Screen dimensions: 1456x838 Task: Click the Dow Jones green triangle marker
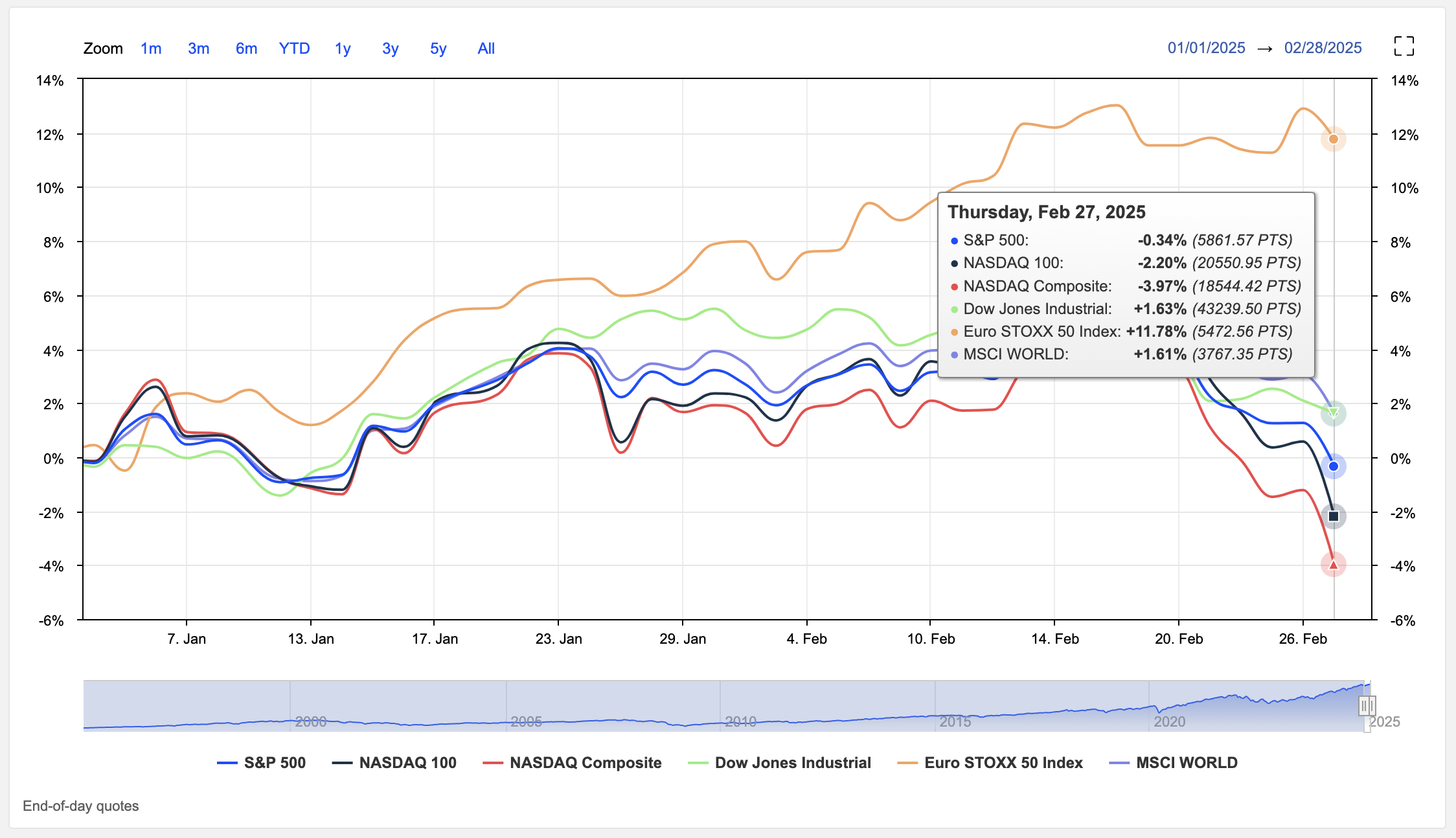pyautogui.click(x=1333, y=413)
